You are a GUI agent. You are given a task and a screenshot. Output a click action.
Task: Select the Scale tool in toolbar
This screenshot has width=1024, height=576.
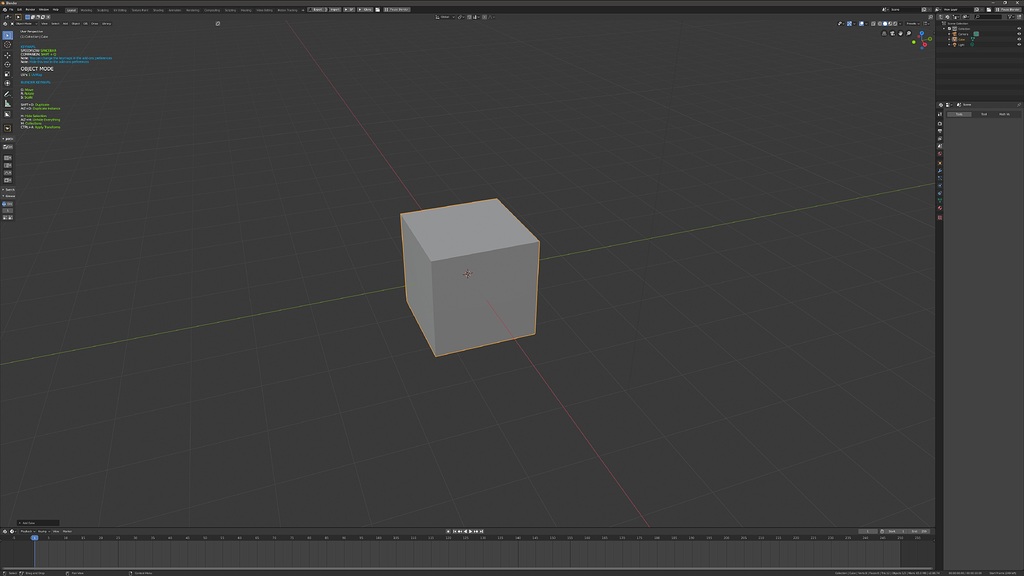7,74
